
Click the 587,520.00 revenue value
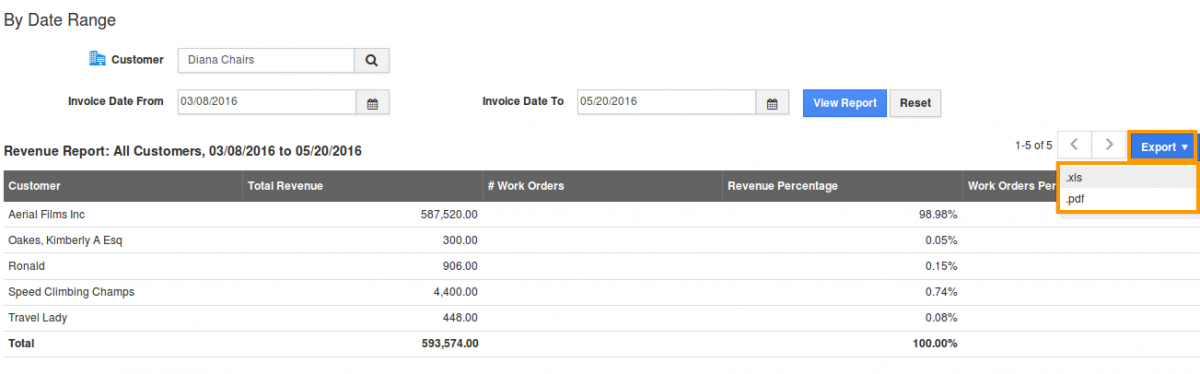[x=450, y=214]
